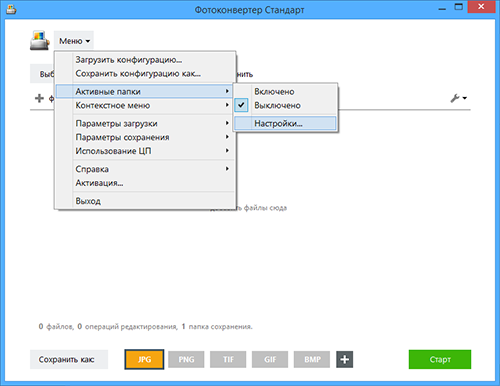Close the Фотоконвертер window

[481, 7]
